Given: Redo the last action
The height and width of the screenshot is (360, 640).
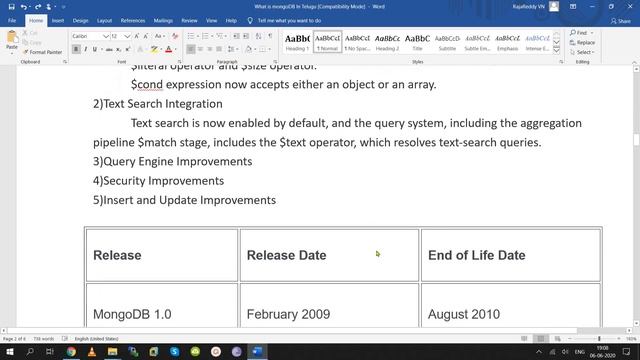Looking at the screenshot, I should (x=38, y=7).
